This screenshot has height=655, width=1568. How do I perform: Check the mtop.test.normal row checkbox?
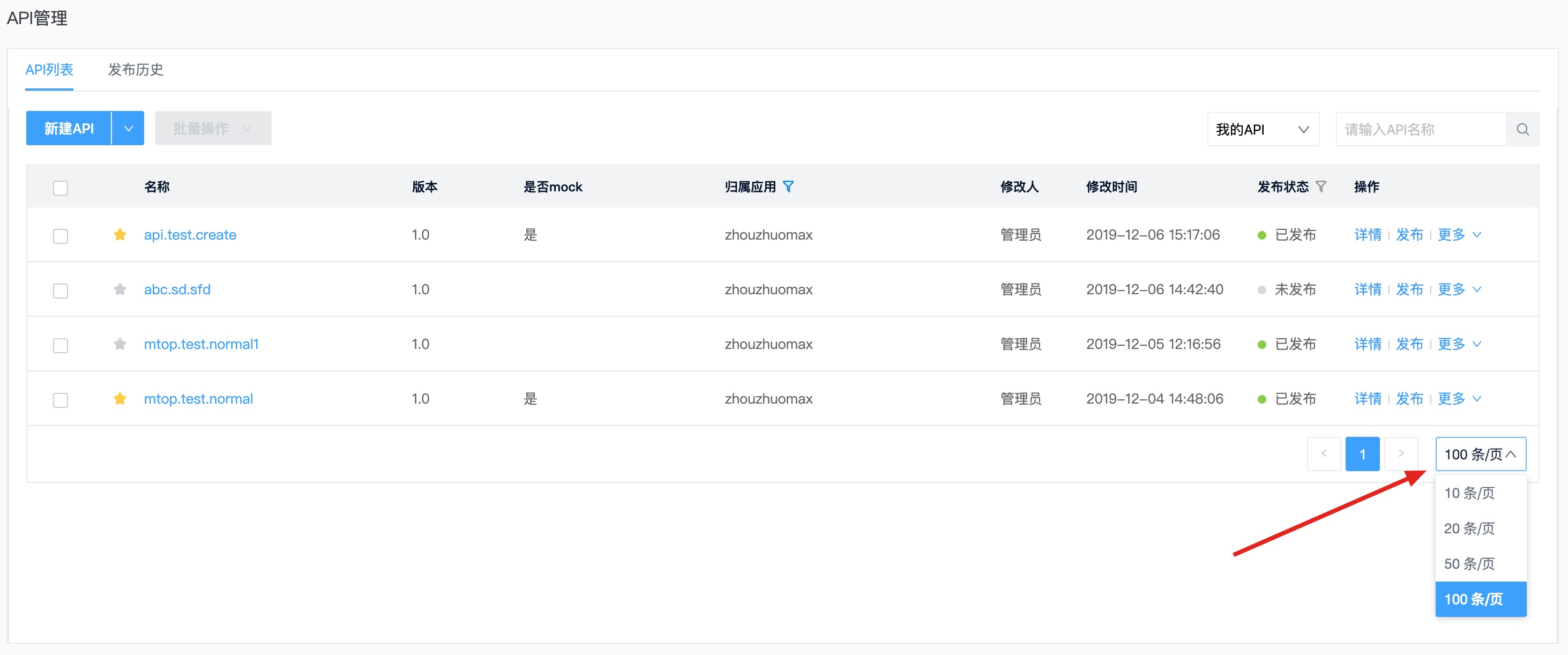coord(60,400)
